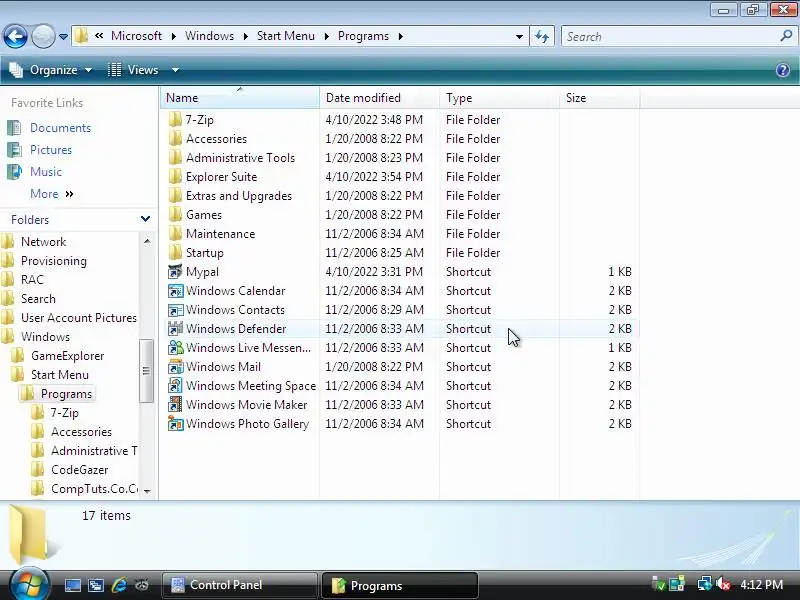Select the Windows Defender shortcut icon
Screen dimensions: 800x600
(175, 329)
